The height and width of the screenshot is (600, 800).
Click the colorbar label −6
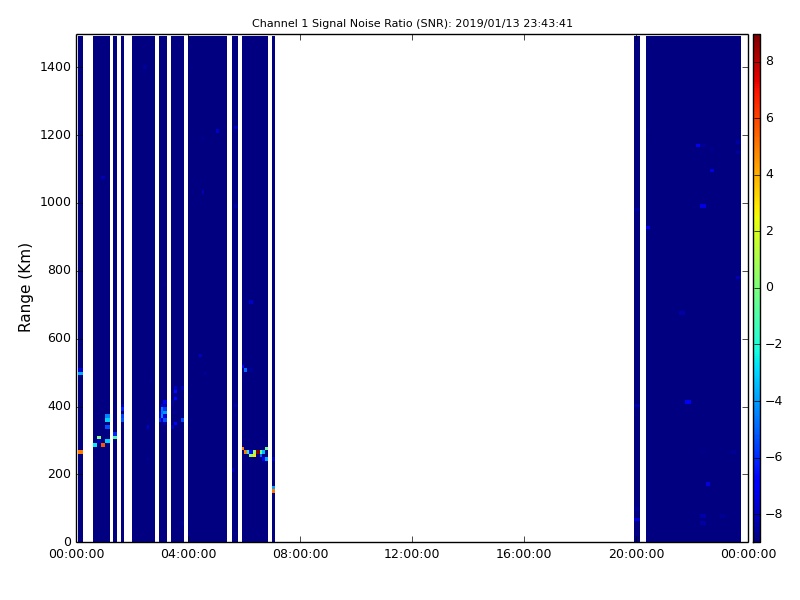774,457
